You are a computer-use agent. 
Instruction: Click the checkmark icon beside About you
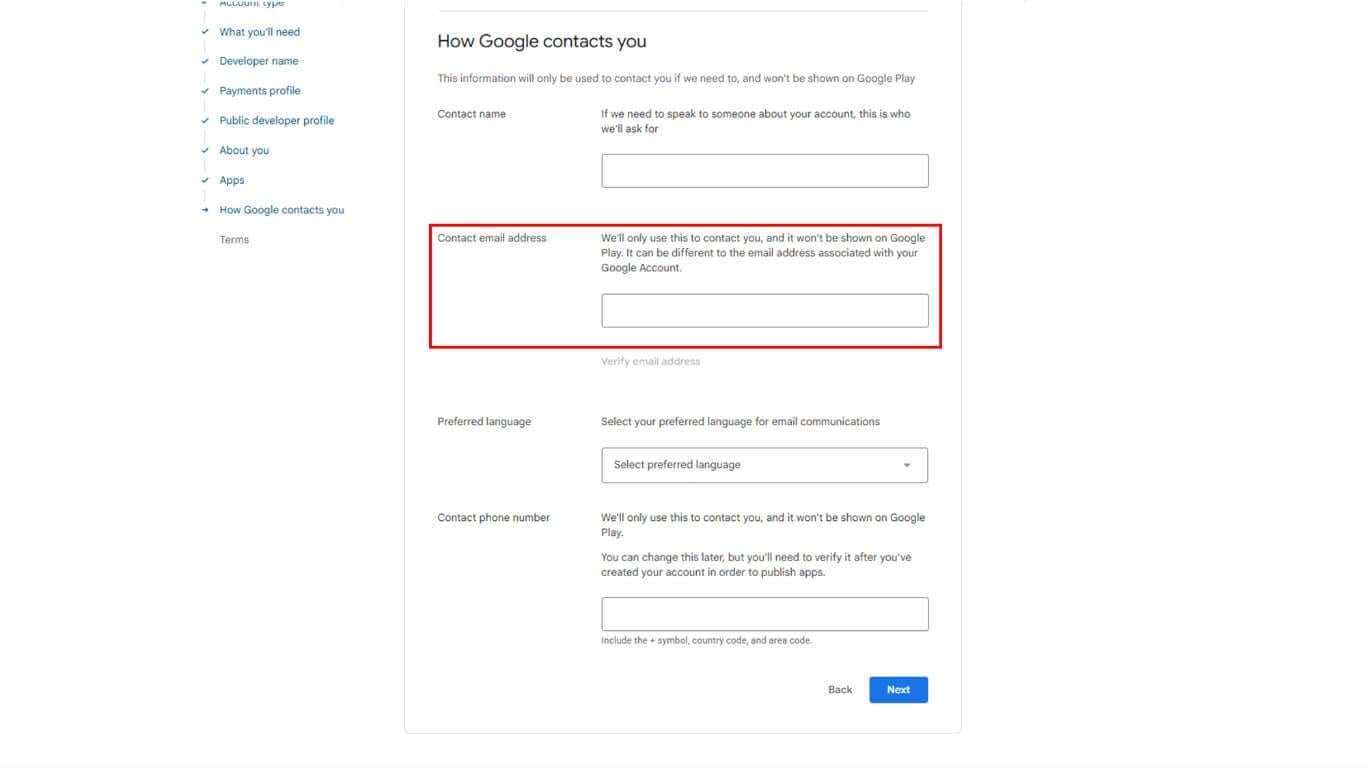point(205,151)
